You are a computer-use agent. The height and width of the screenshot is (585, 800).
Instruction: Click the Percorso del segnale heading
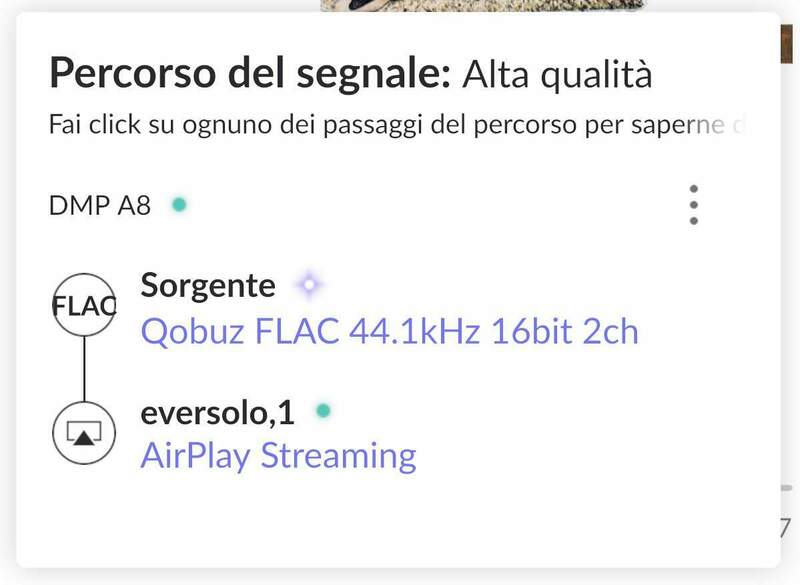coord(250,74)
